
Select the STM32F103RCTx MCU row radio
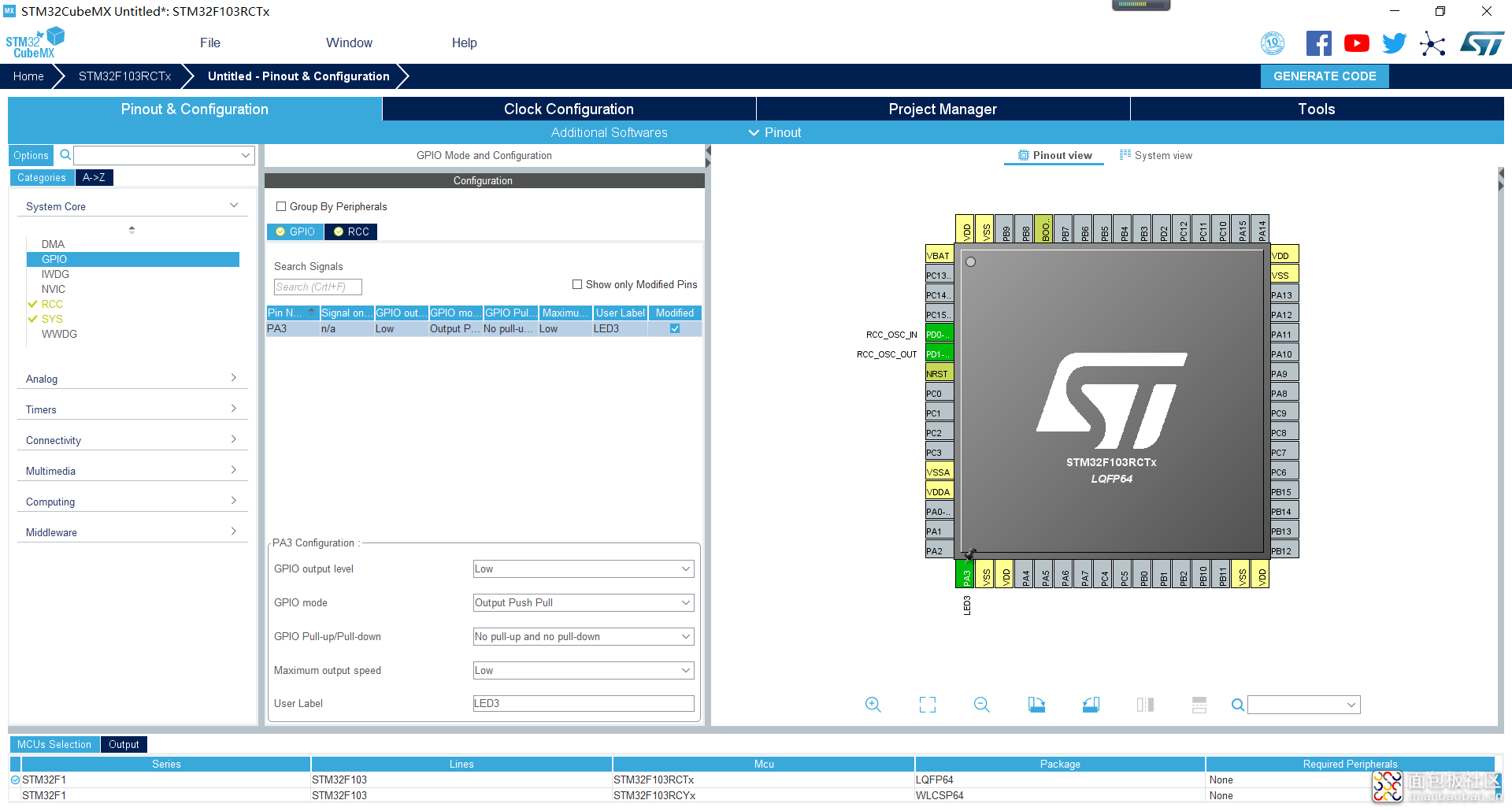15,780
